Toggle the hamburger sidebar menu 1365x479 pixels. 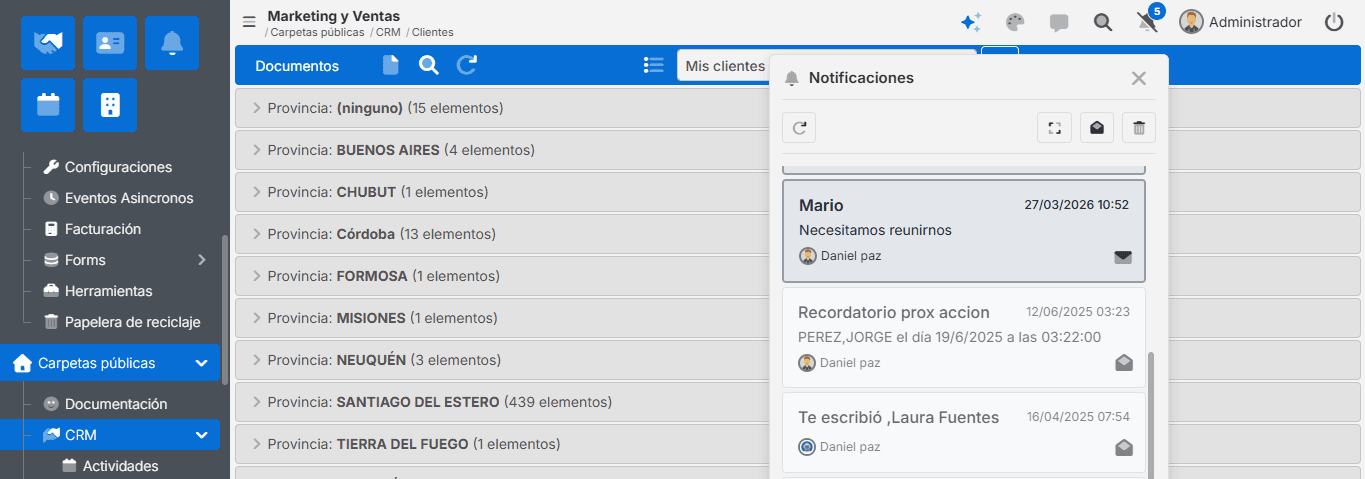(x=249, y=22)
